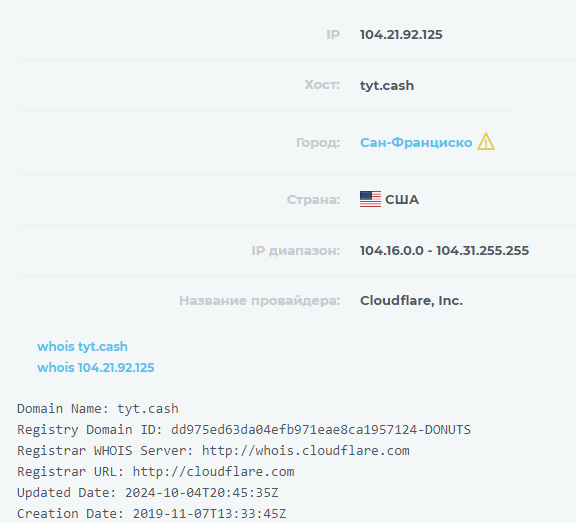Click the yellow warning triangle icon

(486, 141)
